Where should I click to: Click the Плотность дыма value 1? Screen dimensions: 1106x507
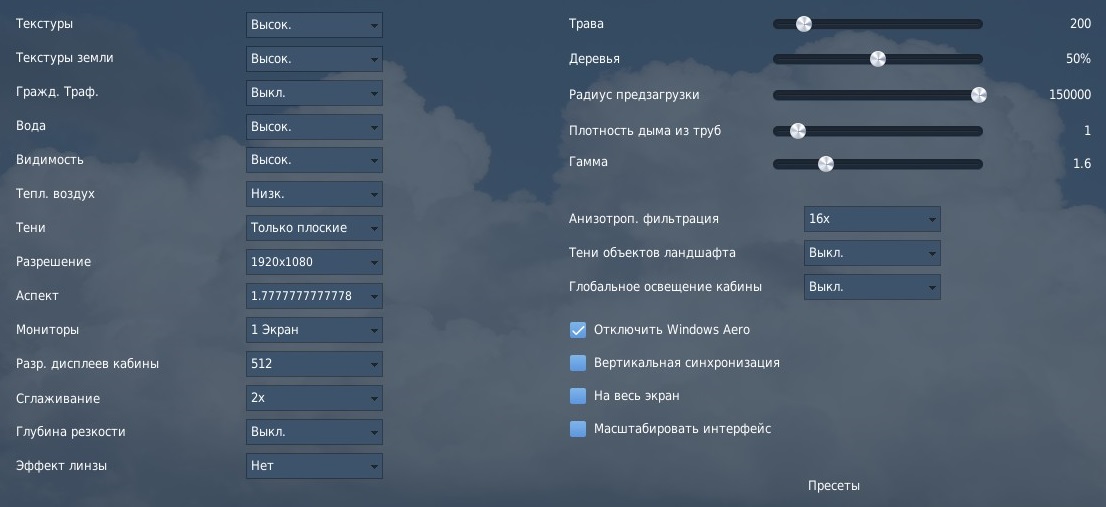1088,130
